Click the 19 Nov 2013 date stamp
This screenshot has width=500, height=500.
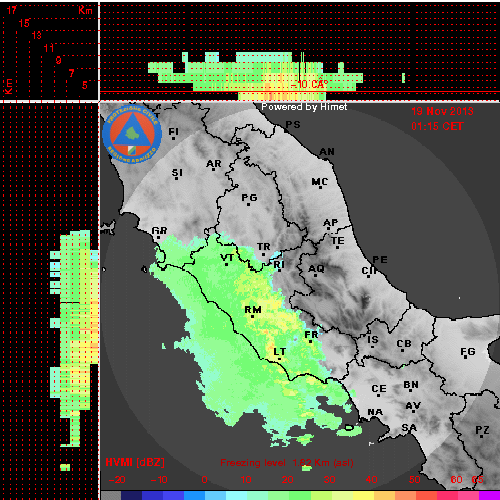click(x=442, y=111)
